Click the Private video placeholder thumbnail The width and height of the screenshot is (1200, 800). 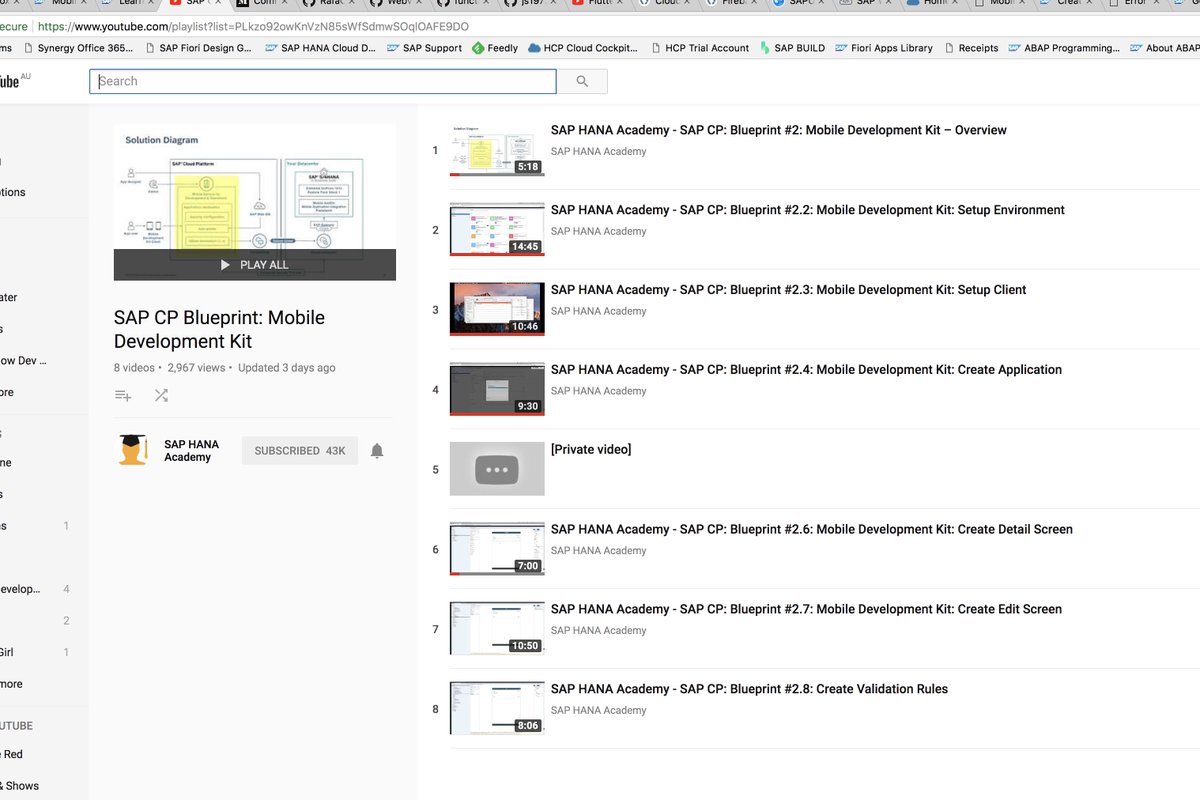497,469
